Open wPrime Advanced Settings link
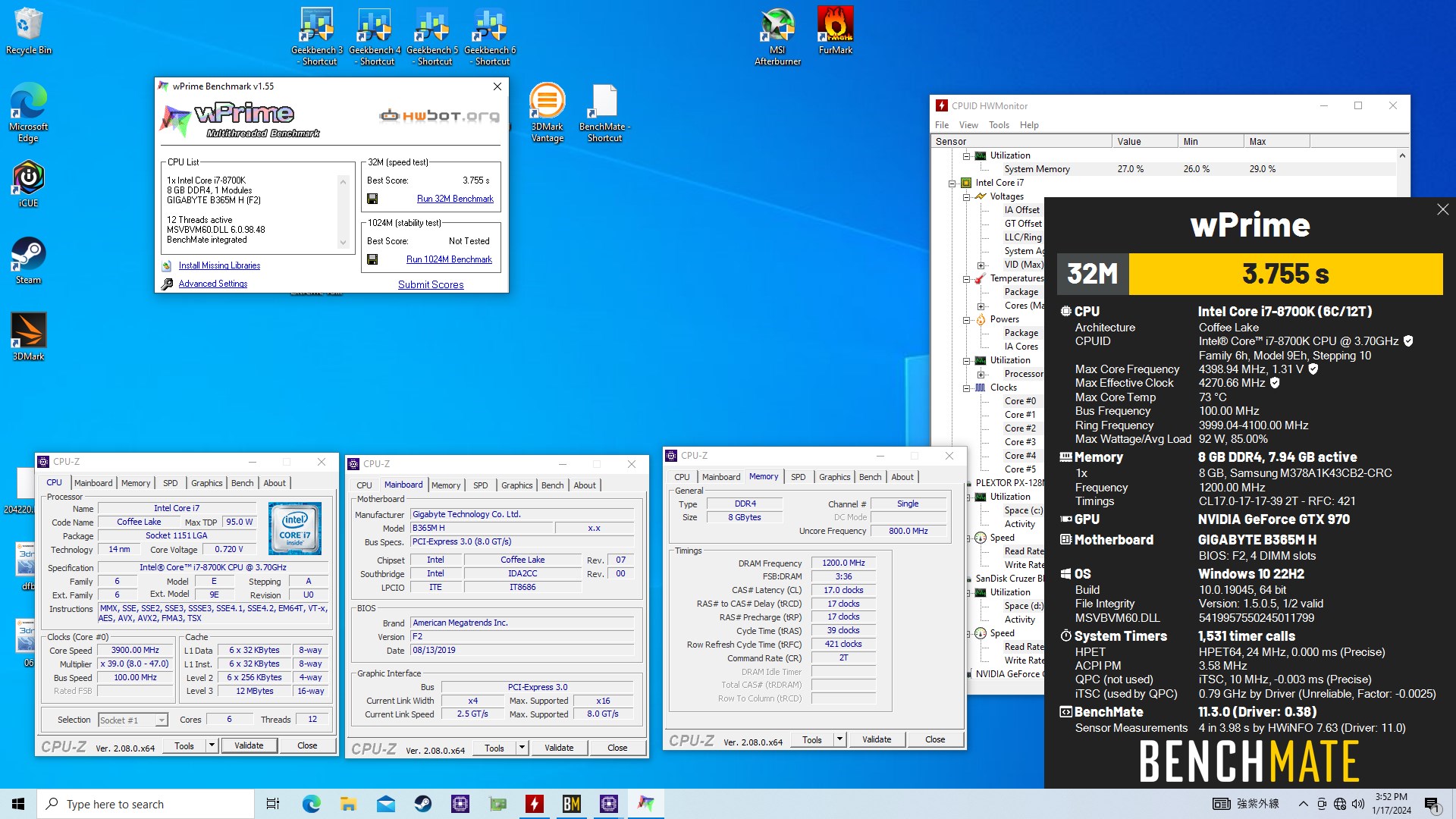This screenshot has height=819, width=1456. (212, 284)
